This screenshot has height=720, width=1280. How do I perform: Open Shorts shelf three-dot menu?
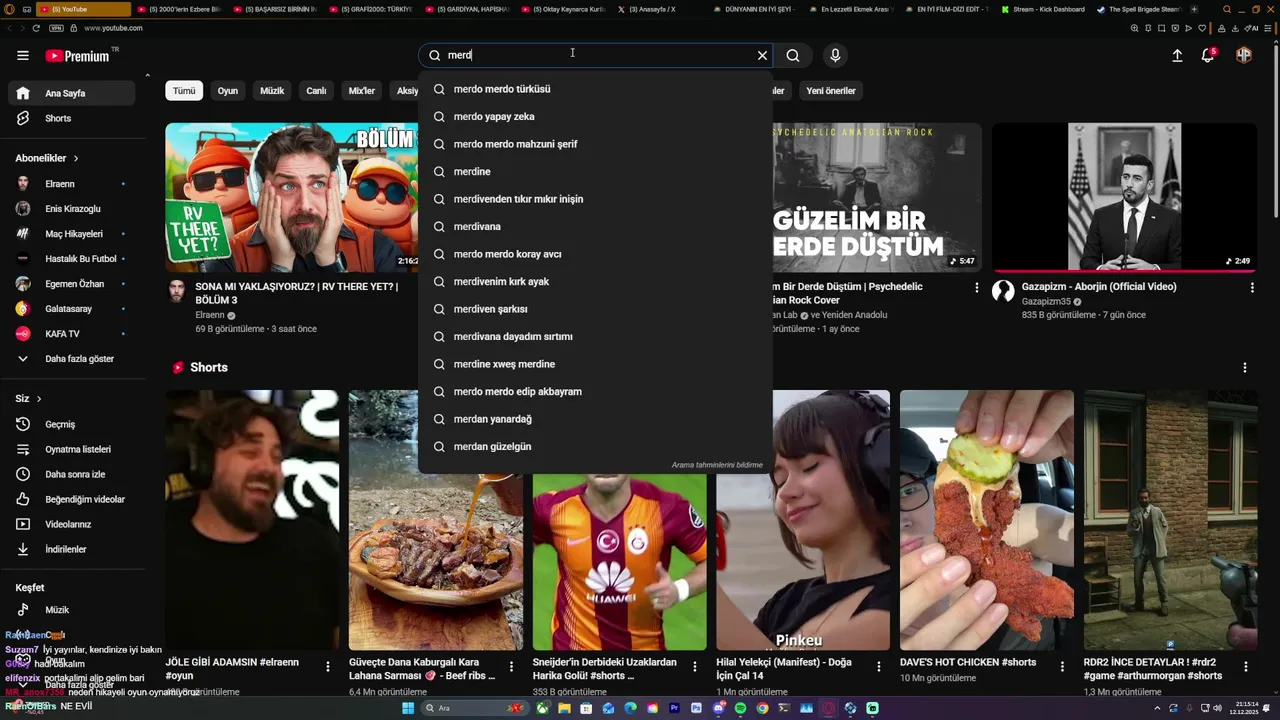(x=1245, y=368)
